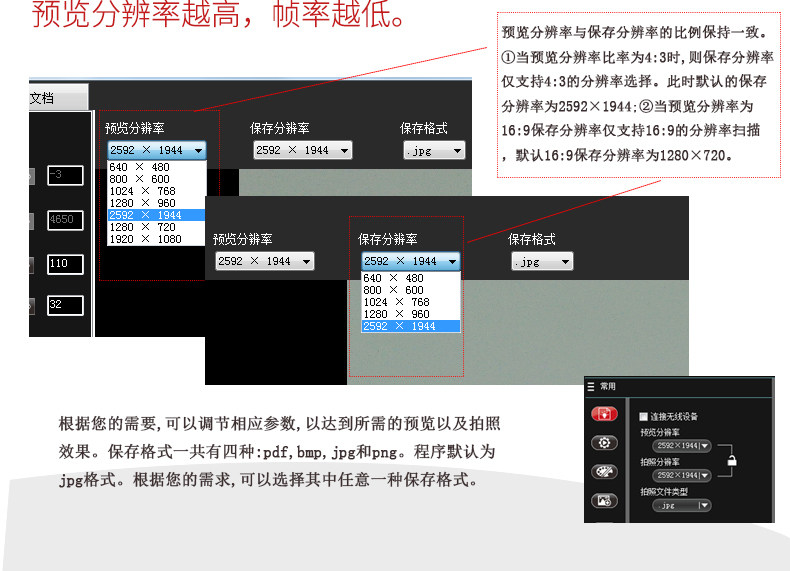Click the input field showing 4650
The height and width of the screenshot is (571, 790).
pos(65,220)
